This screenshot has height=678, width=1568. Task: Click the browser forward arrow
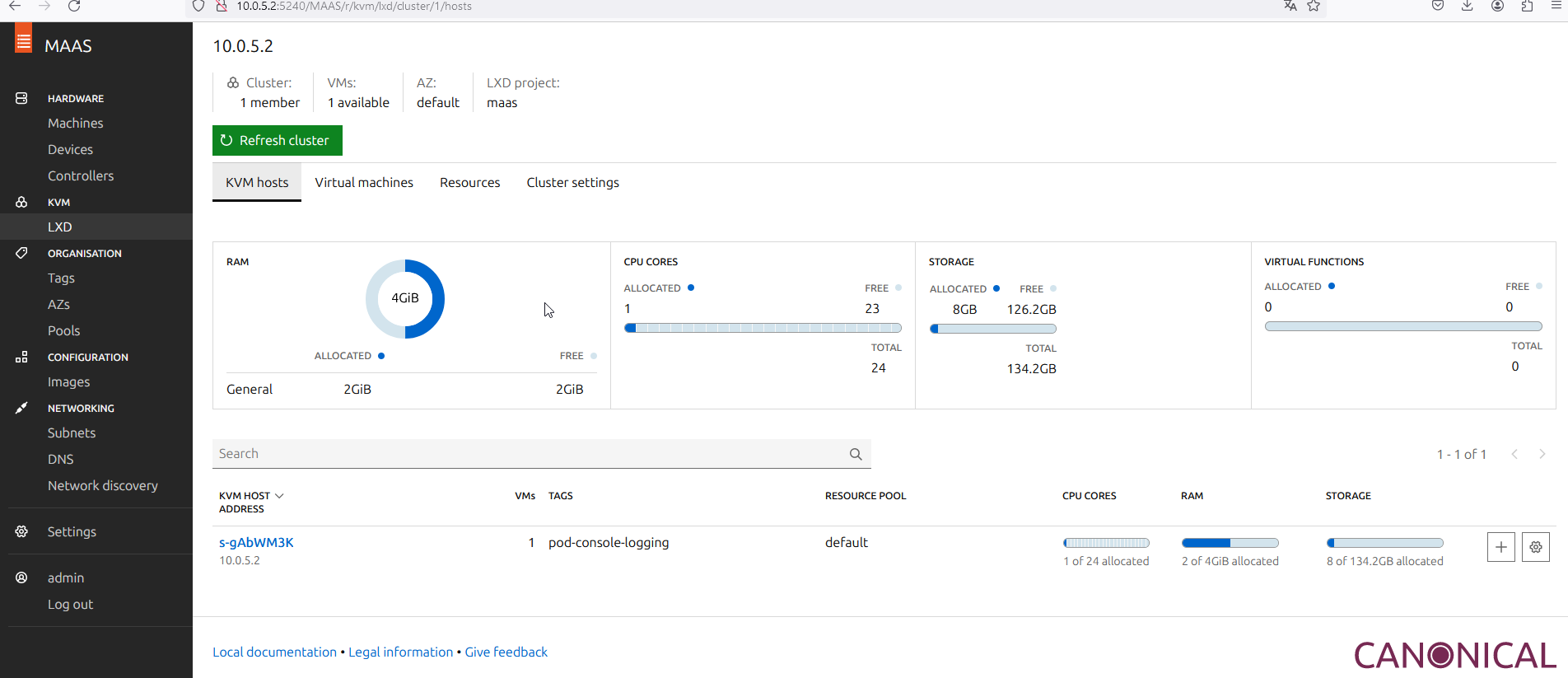click(x=44, y=6)
